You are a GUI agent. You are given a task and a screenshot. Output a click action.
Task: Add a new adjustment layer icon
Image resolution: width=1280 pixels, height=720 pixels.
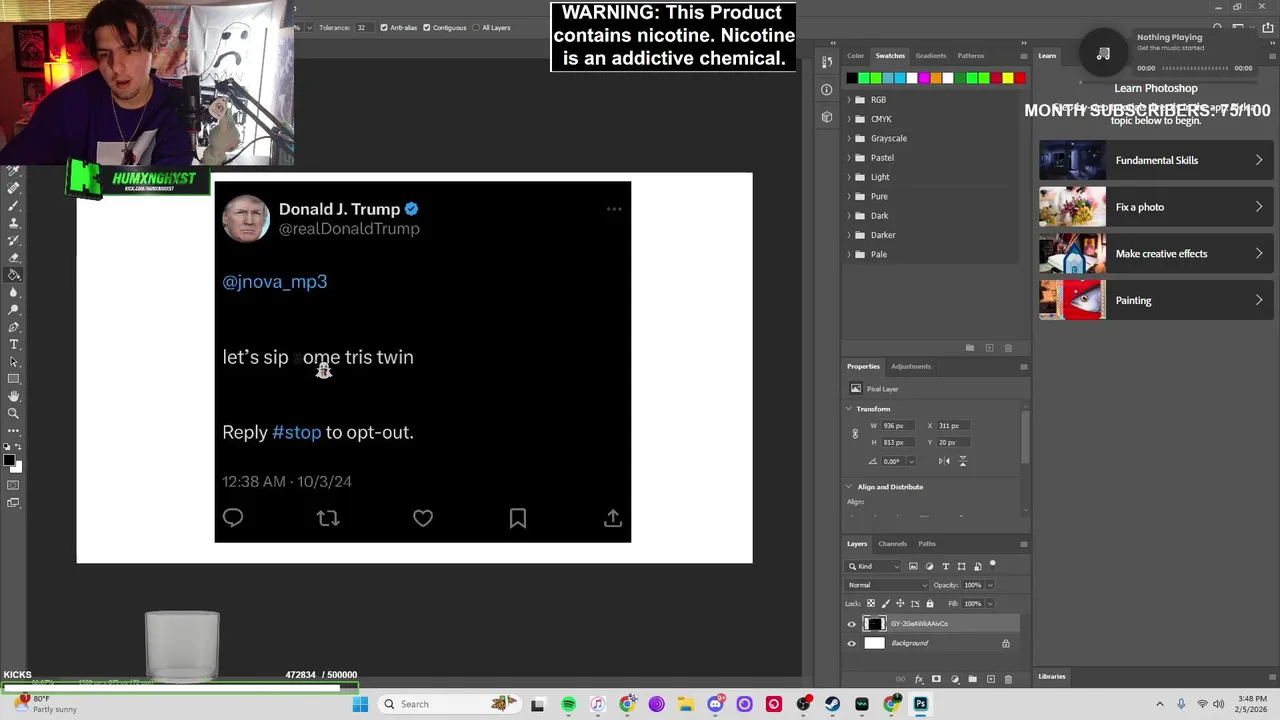[x=955, y=680]
